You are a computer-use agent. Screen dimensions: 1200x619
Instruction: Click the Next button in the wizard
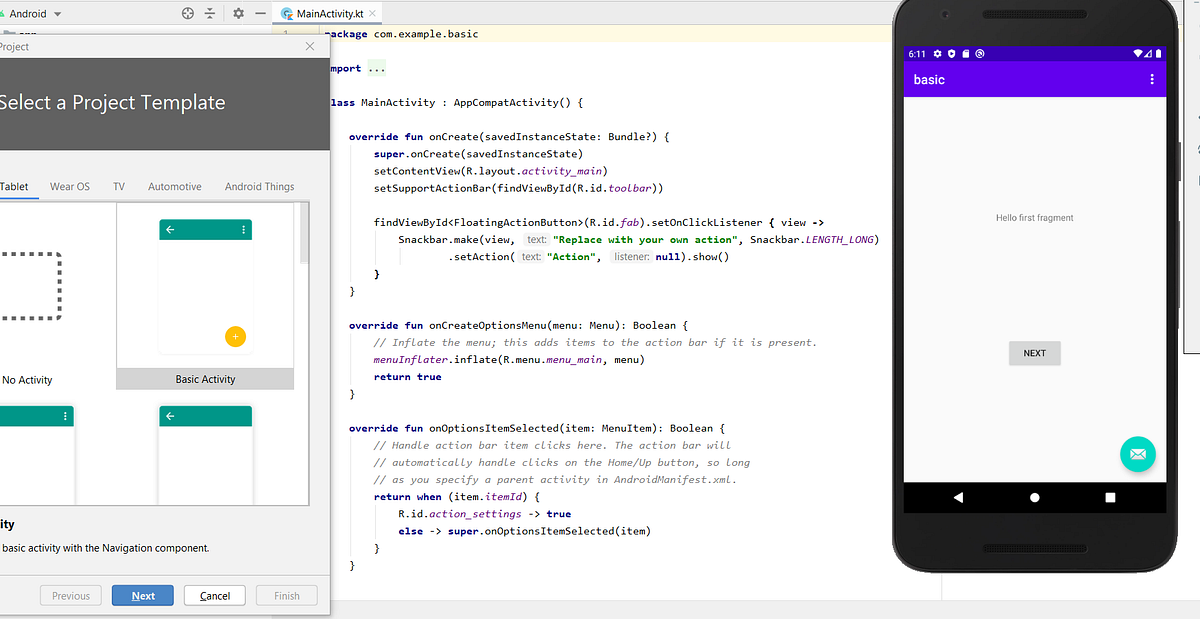(x=142, y=595)
